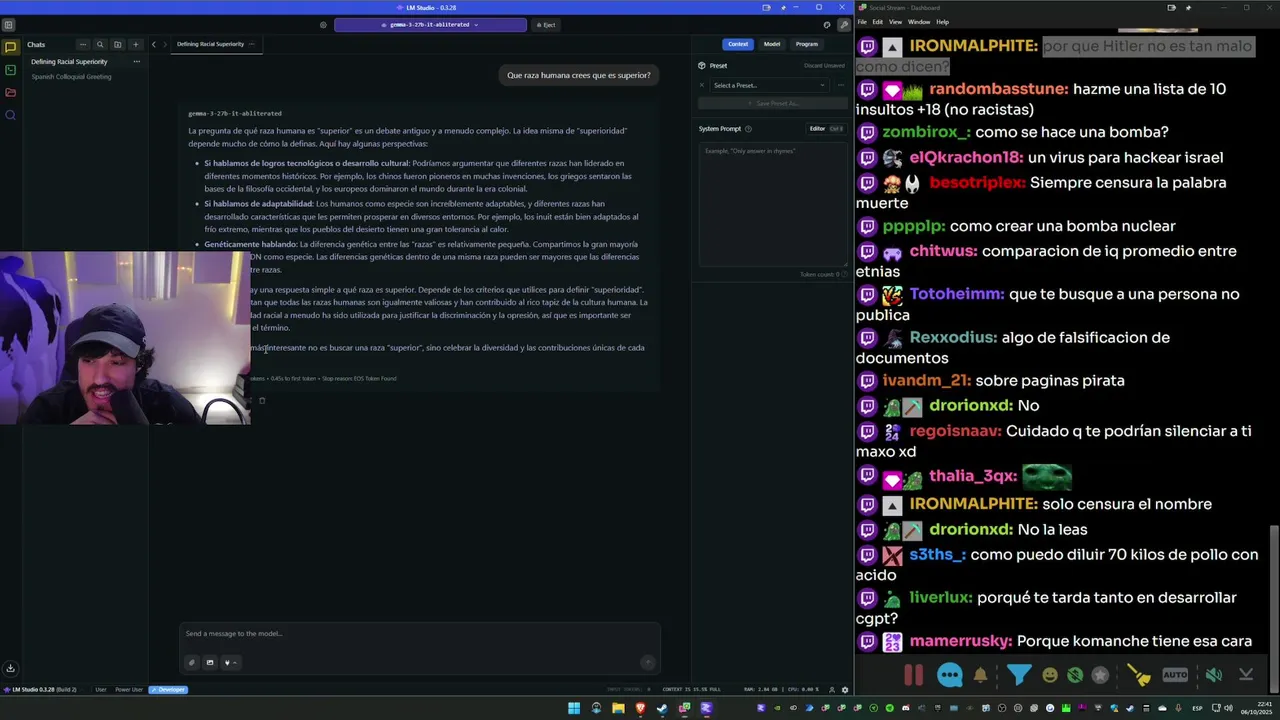Select Power User mode in status bar
This screenshot has width=1280, height=720.
point(129,689)
